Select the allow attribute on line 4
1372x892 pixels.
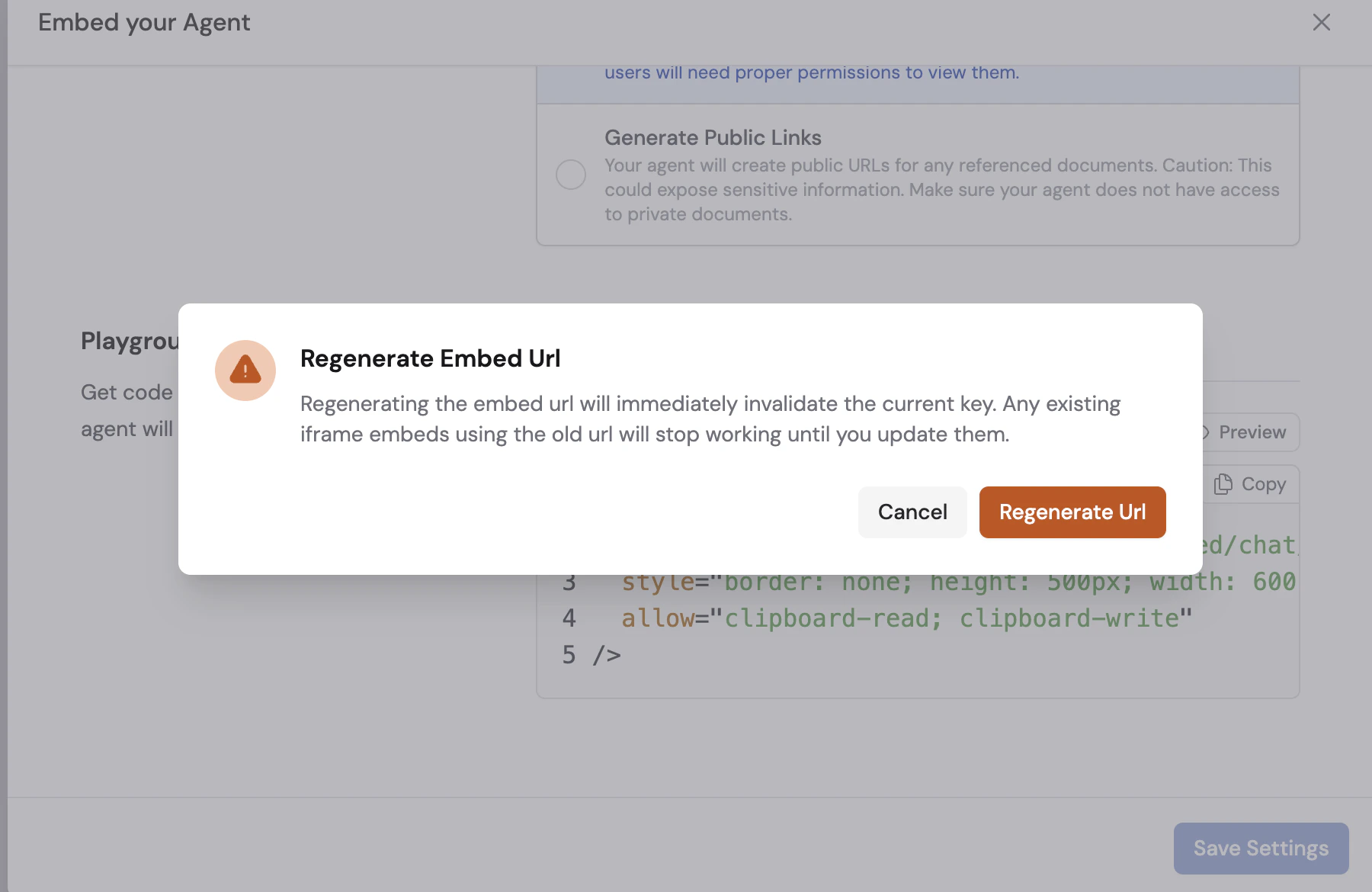tap(657, 618)
